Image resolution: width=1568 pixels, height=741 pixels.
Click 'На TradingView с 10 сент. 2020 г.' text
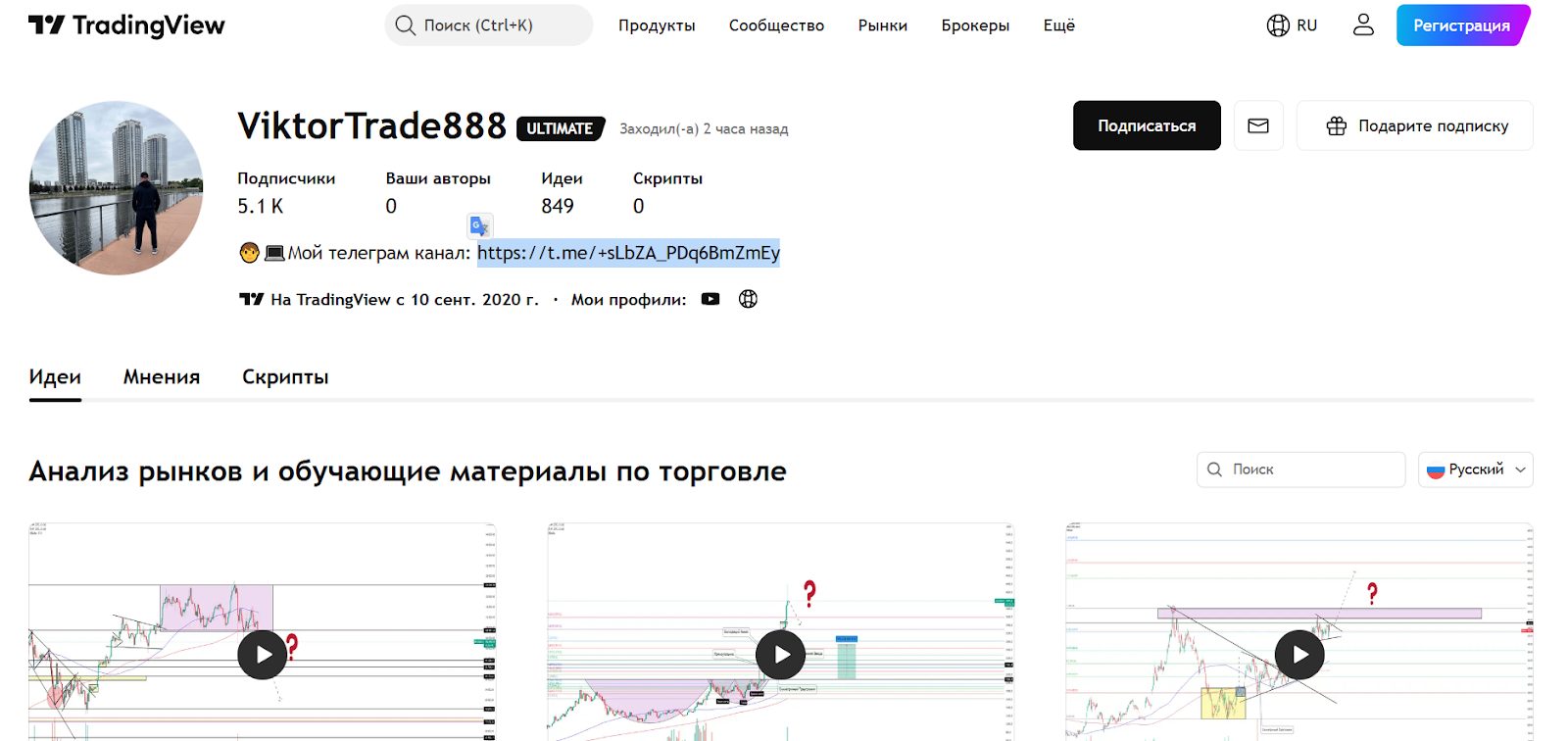tap(405, 299)
